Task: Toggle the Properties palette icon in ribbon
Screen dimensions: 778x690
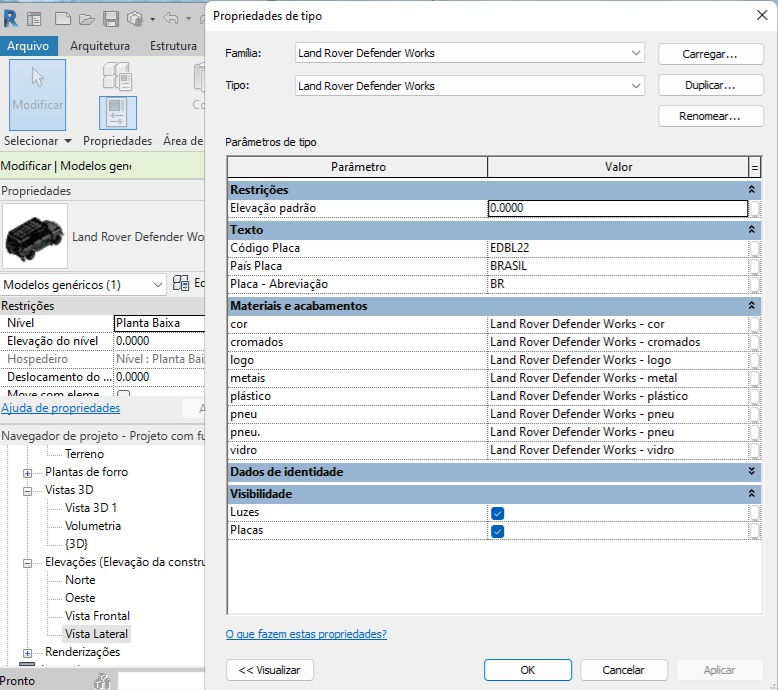Action: click(118, 113)
